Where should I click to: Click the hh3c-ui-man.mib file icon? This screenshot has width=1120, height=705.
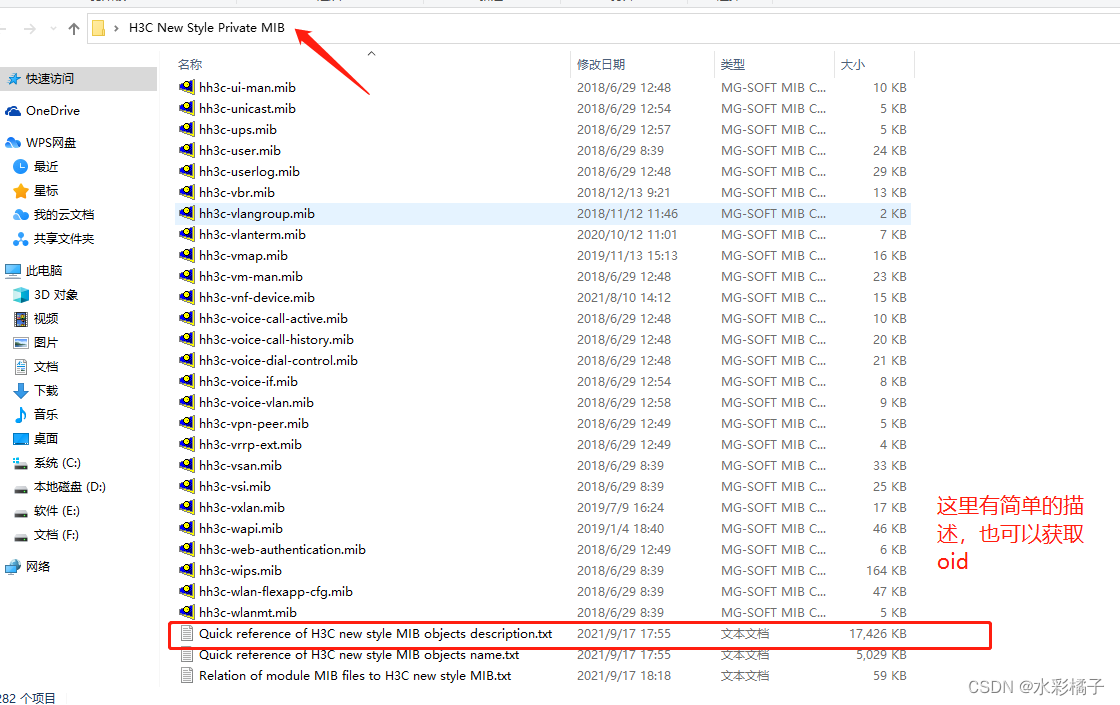coord(186,87)
